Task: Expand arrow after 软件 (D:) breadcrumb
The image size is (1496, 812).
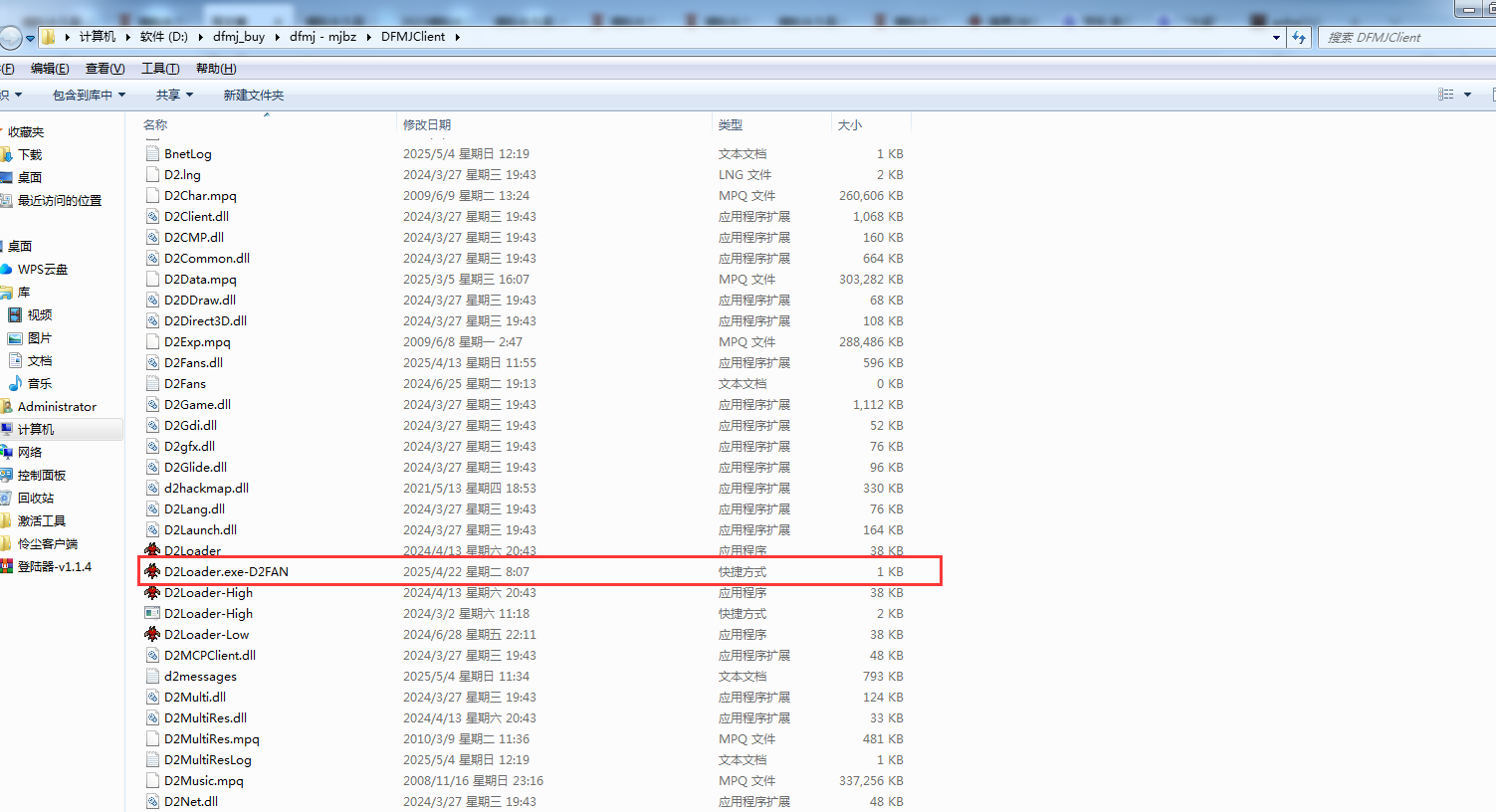Action: [200, 37]
